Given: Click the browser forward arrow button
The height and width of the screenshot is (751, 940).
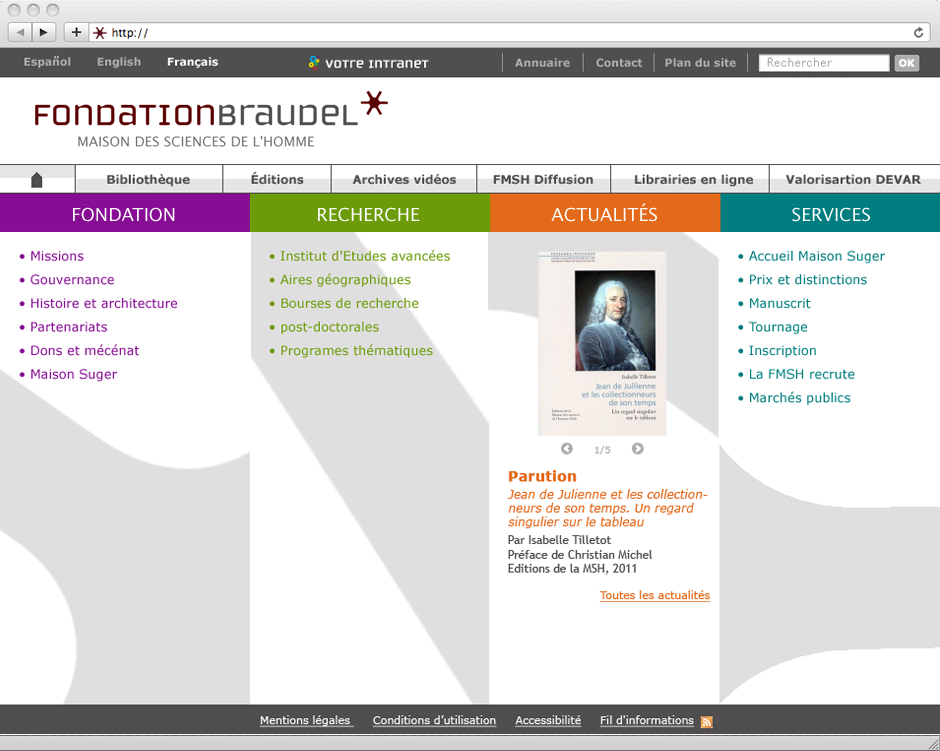Looking at the screenshot, I should (44, 32).
